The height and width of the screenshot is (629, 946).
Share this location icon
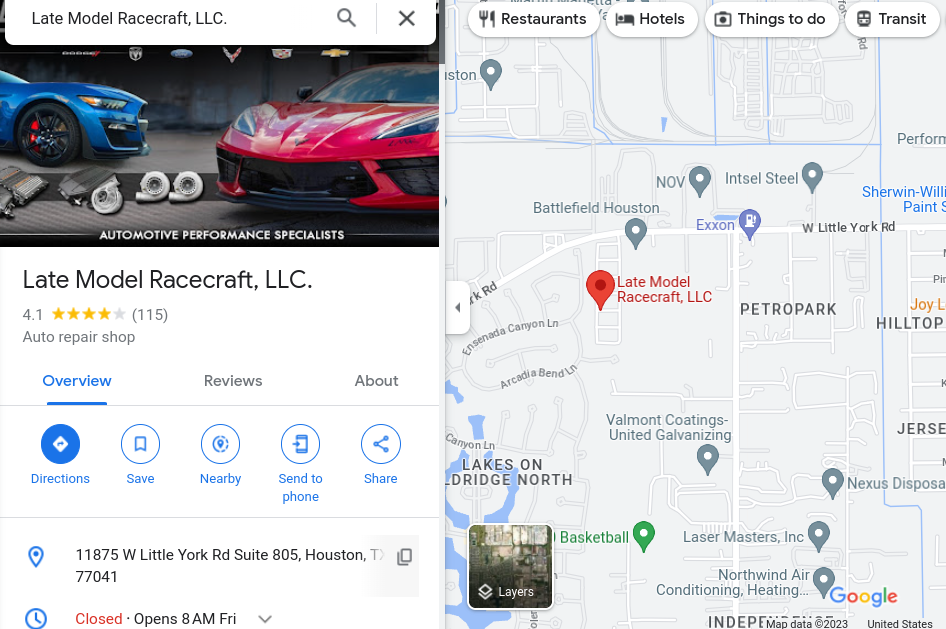[381, 444]
